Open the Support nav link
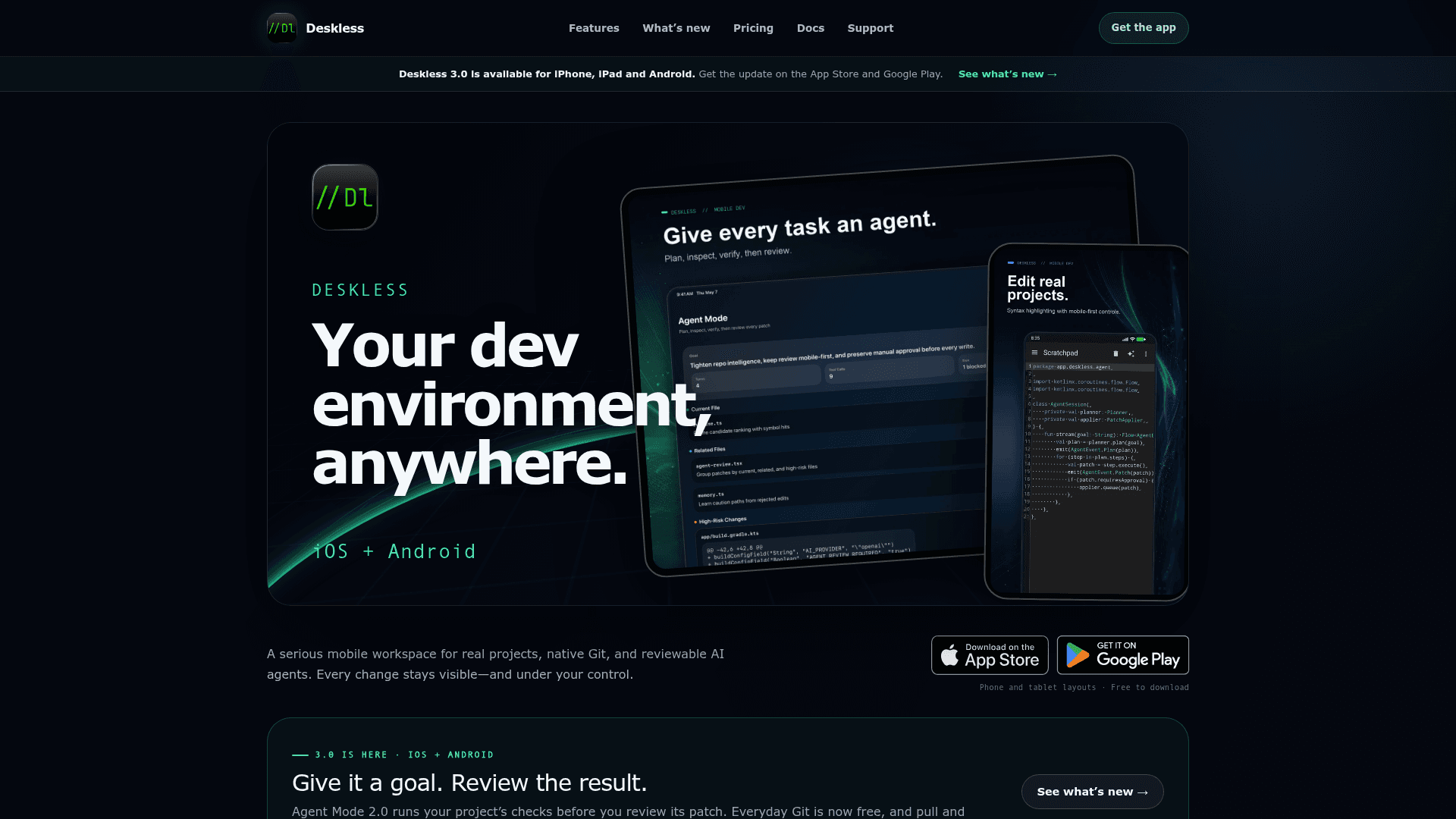1456x819 pixels. (871, 28)
